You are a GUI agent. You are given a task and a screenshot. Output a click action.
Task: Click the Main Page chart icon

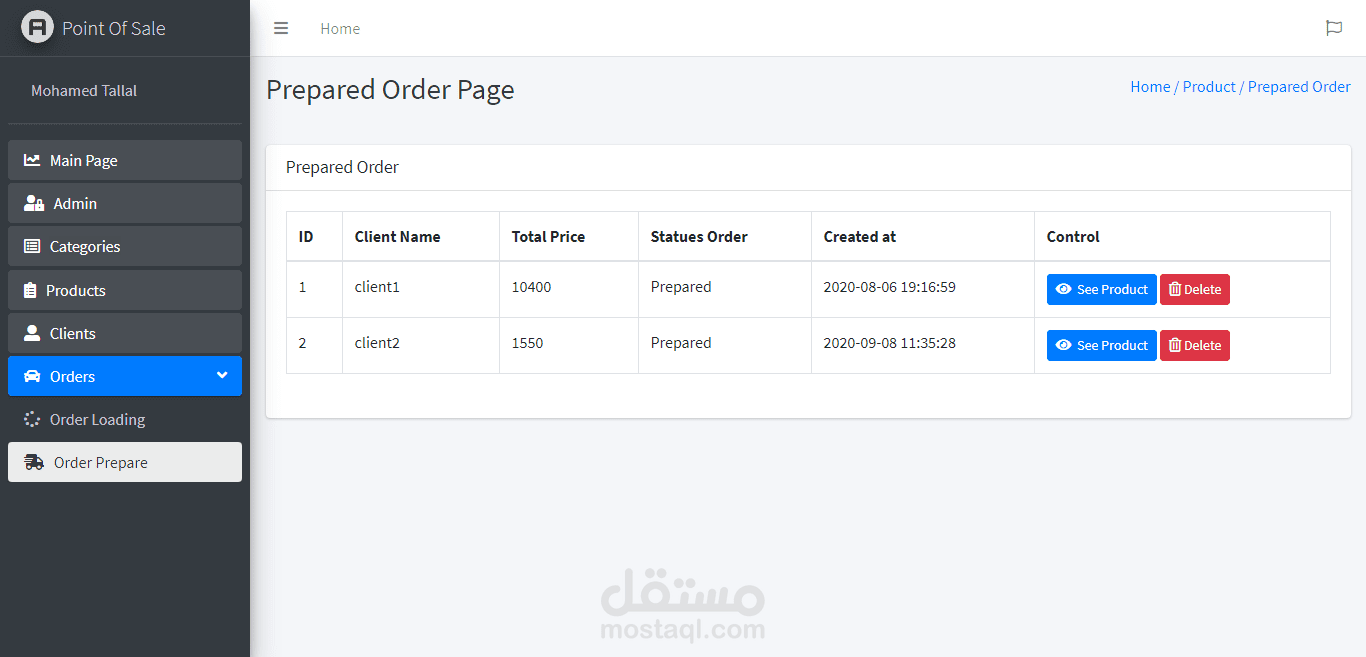pos(32,160)
